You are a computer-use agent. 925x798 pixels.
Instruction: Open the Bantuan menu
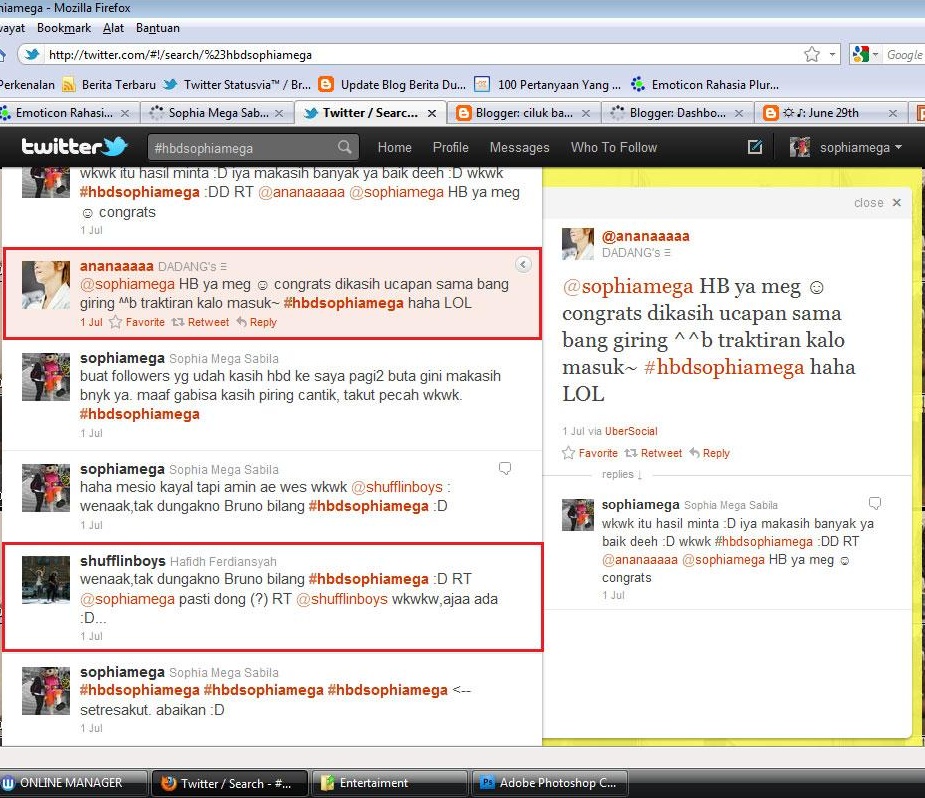coord(158,28)
